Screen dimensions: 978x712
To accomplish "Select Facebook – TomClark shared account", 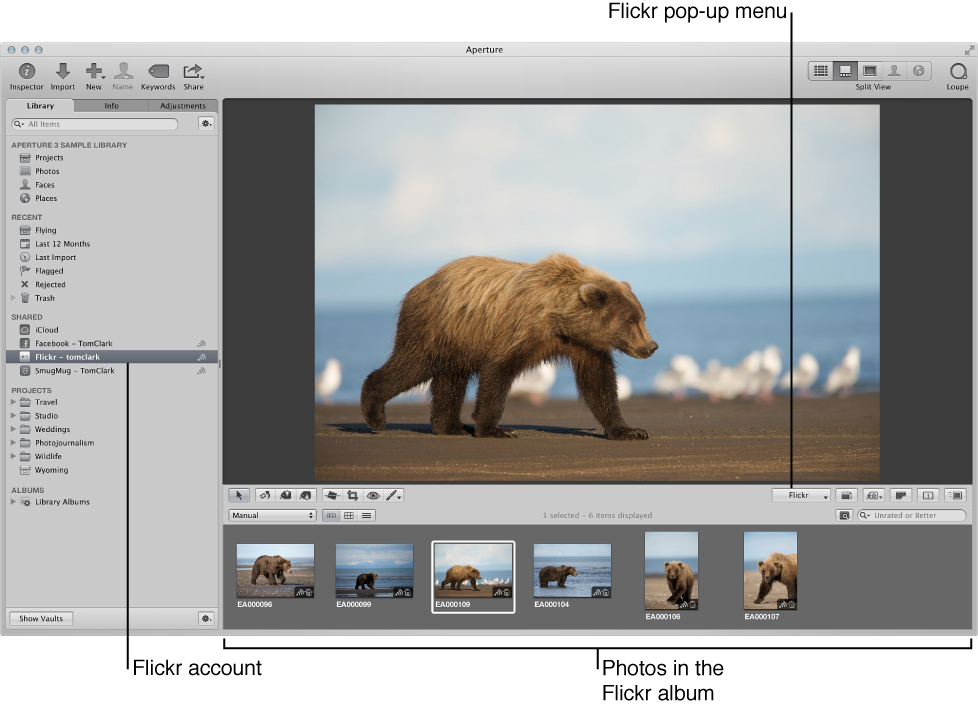I will point(74,343).
